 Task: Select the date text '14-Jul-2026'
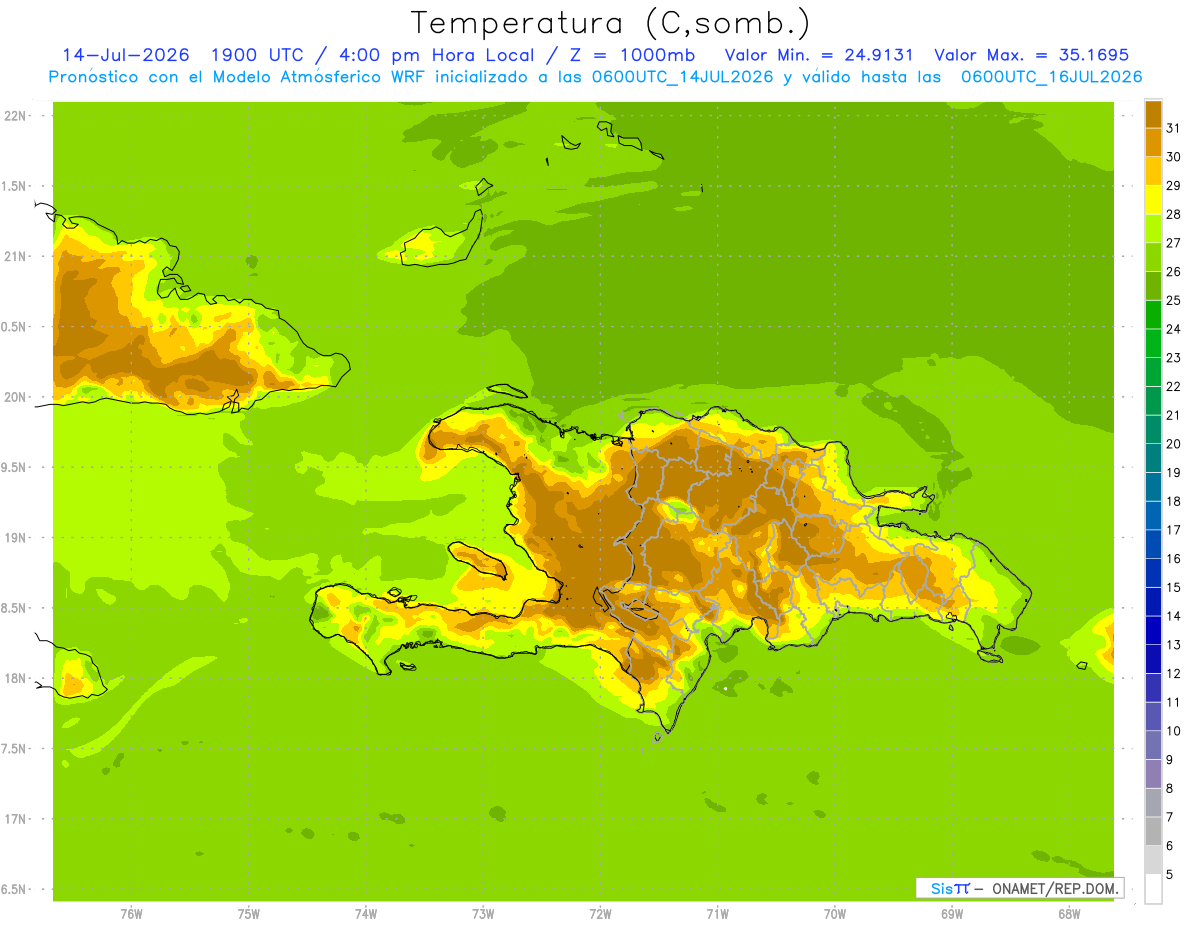coord(126,55)
